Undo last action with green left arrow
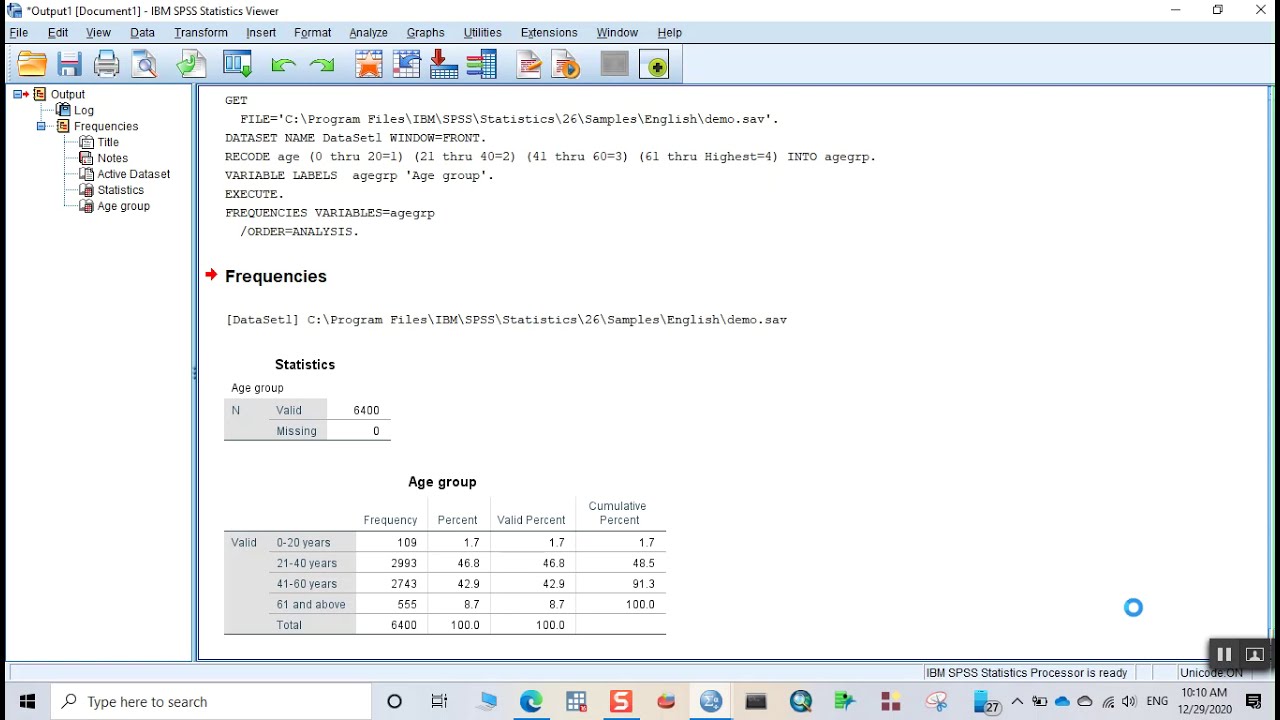 (283, 65)
